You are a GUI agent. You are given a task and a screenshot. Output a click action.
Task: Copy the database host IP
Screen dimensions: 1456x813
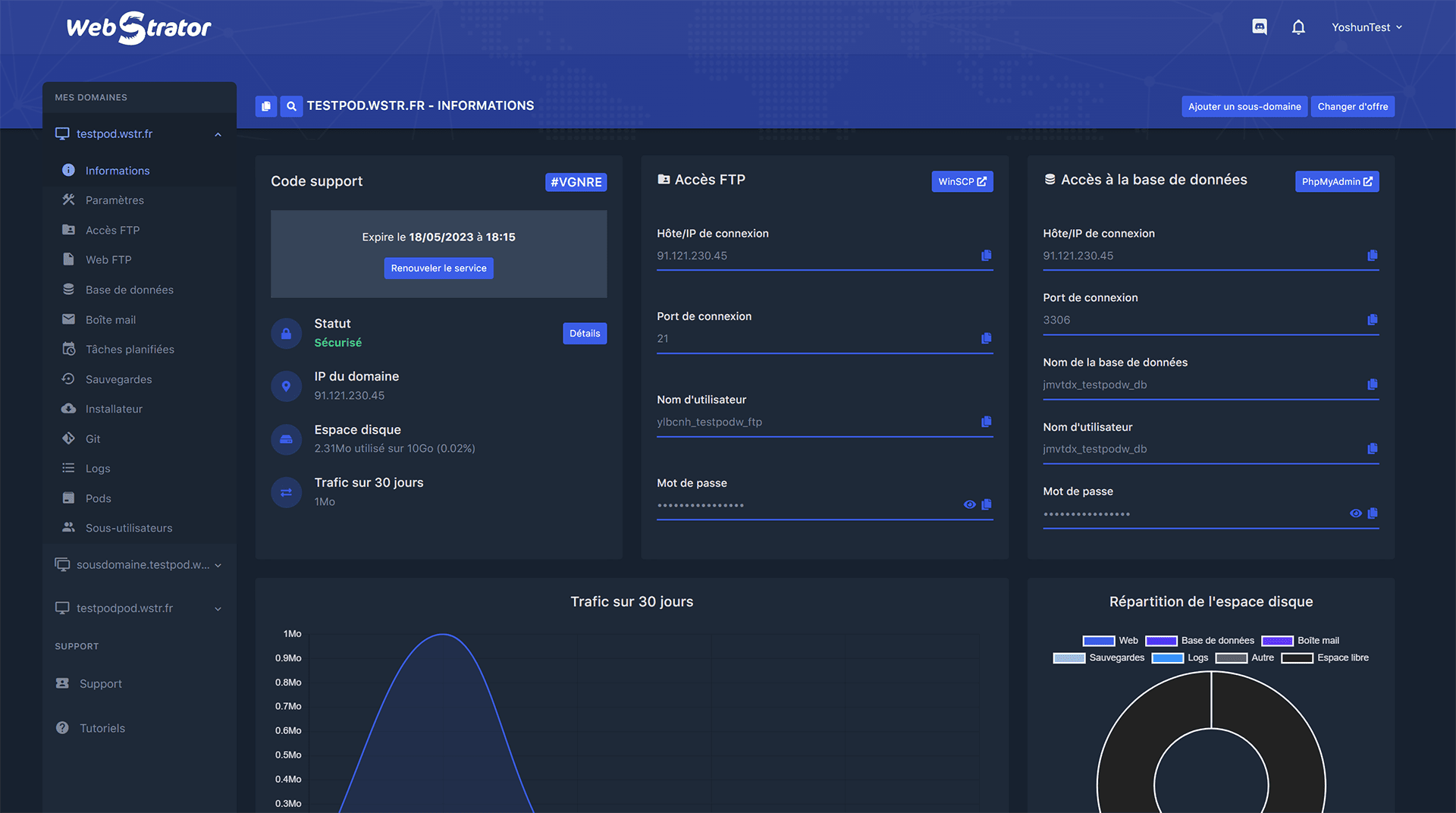pos(1373,256)
